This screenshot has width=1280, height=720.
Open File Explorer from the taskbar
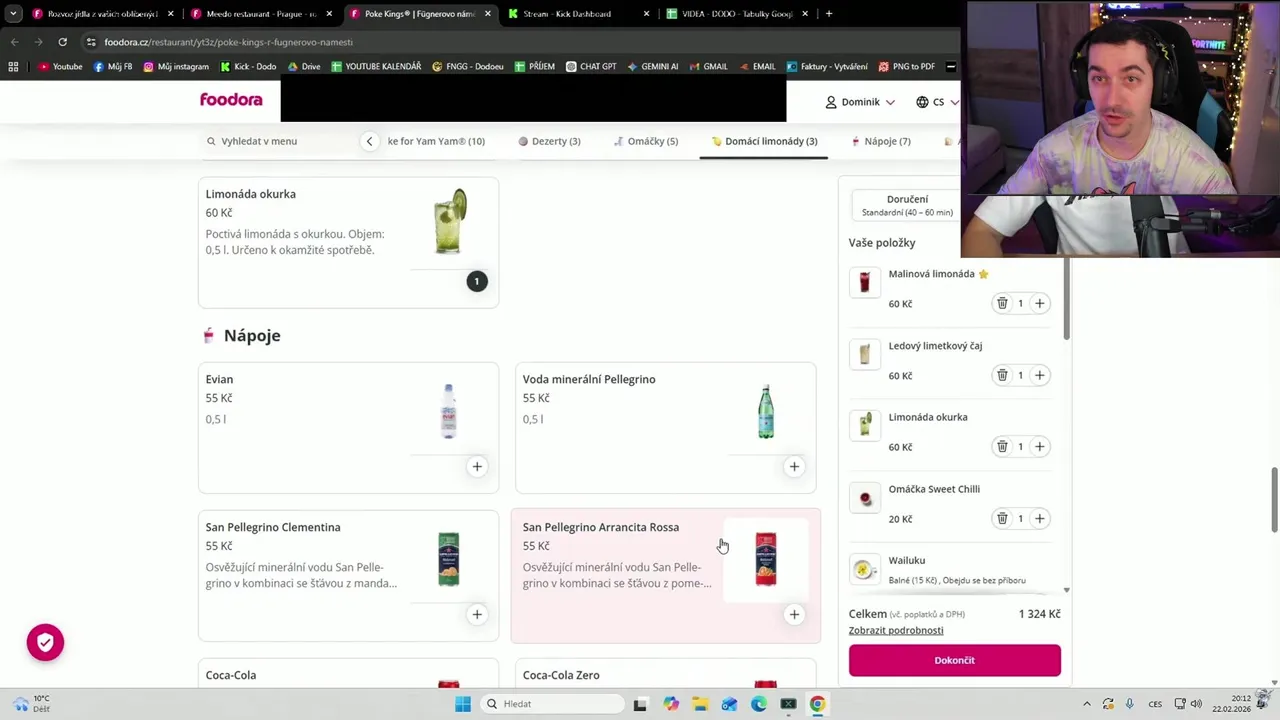[700, 704]
